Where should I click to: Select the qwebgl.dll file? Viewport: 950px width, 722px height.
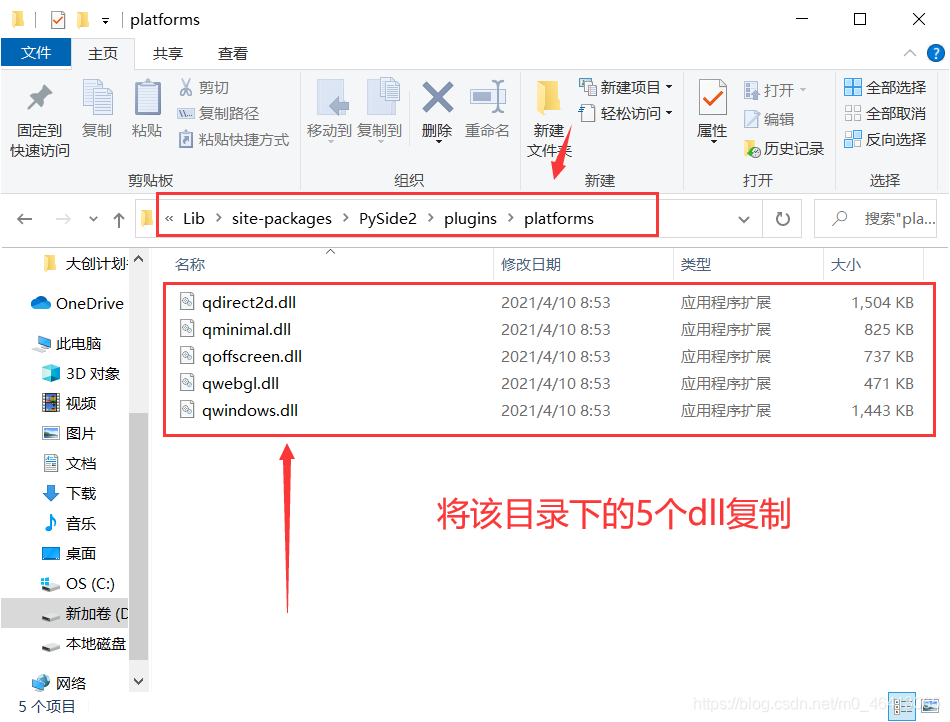241,383
